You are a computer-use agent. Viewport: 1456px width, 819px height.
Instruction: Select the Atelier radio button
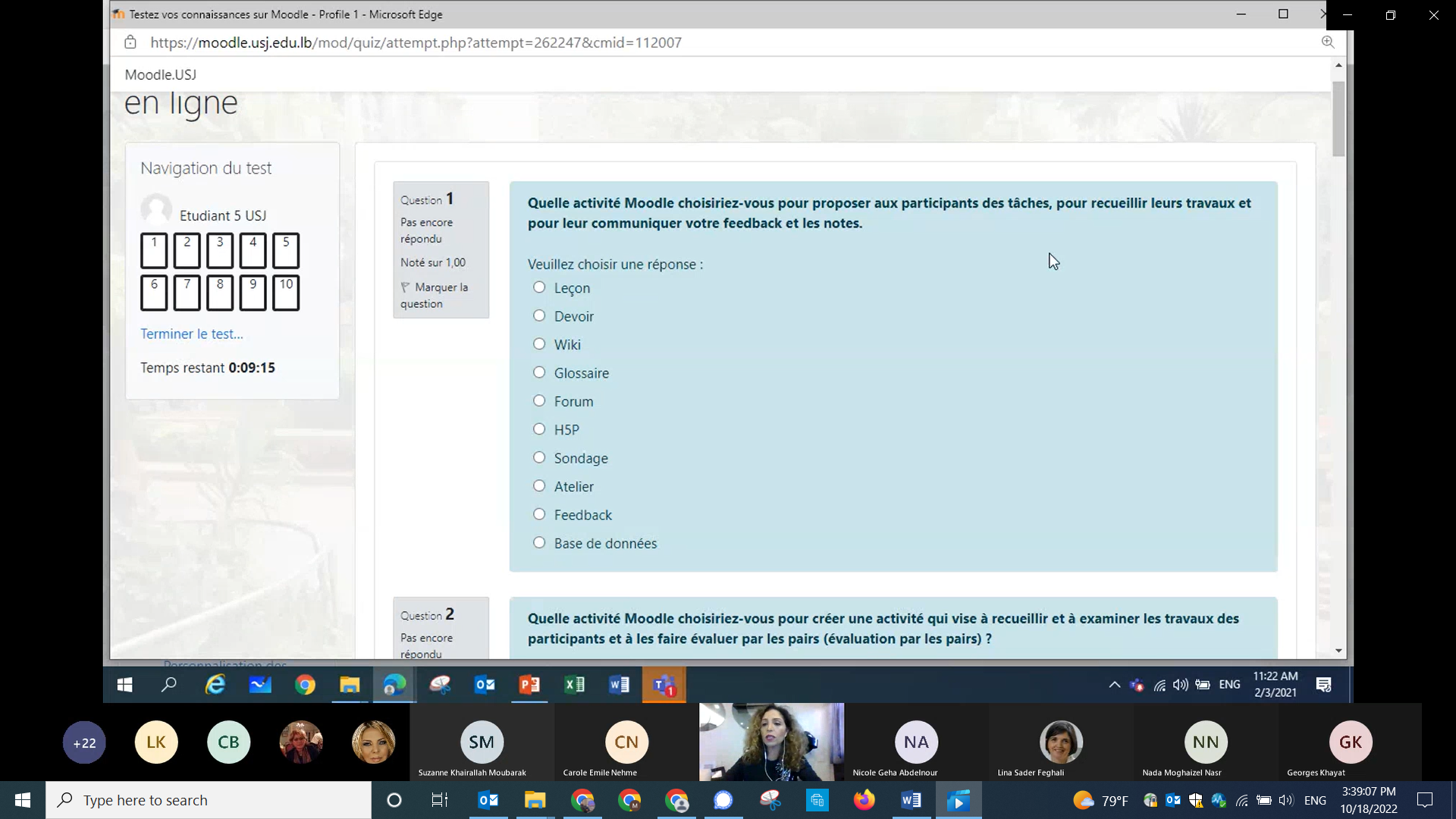(539, 486)
